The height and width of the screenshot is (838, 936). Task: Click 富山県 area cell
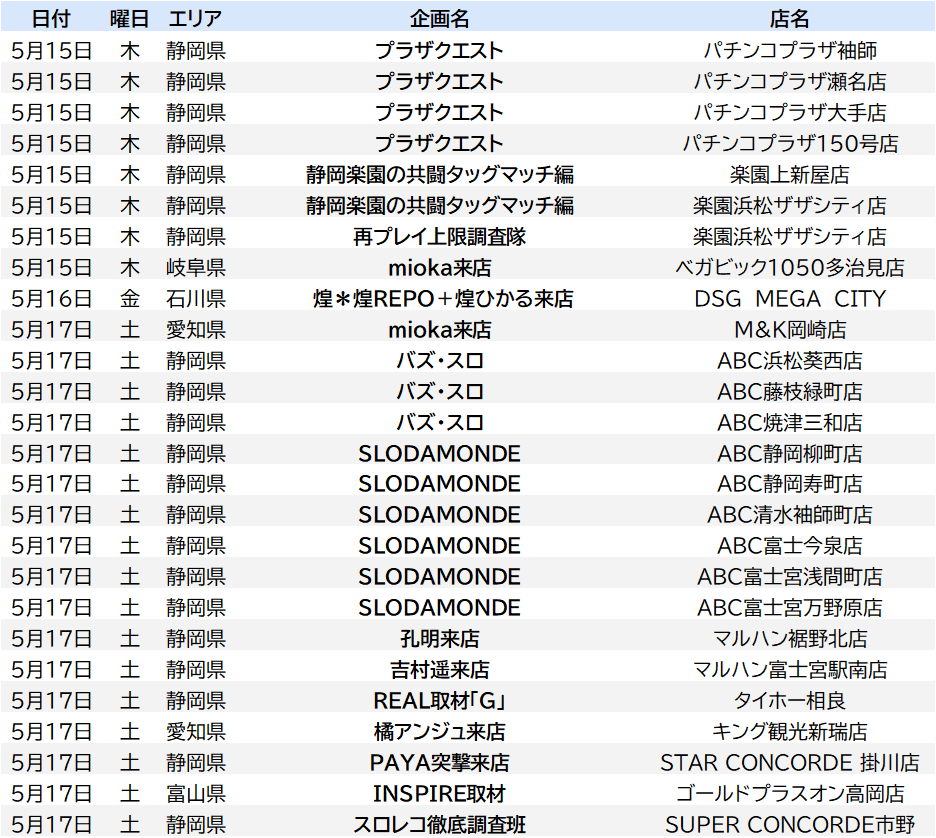196,794
